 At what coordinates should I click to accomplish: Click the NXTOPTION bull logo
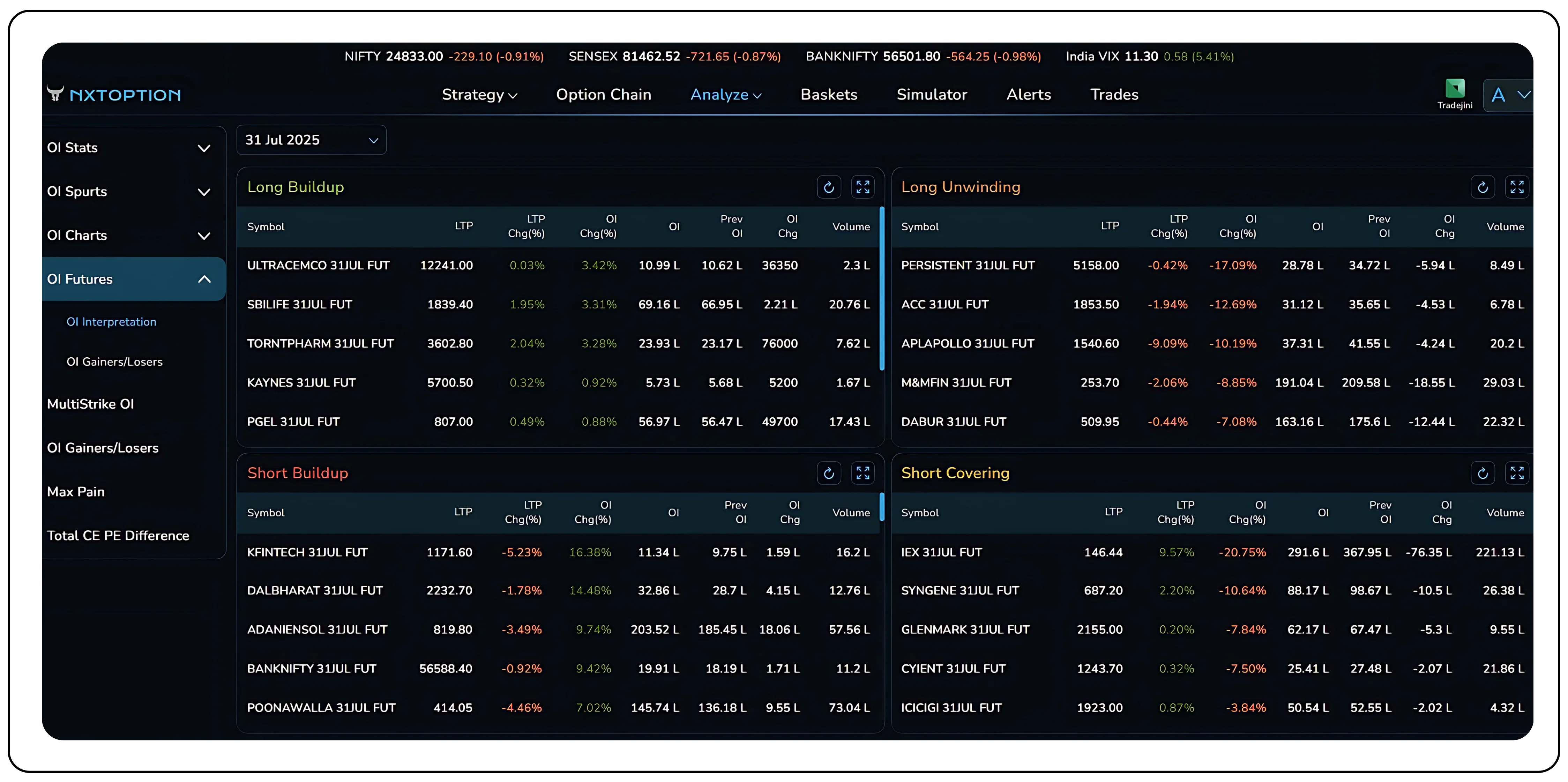[55, 94]
